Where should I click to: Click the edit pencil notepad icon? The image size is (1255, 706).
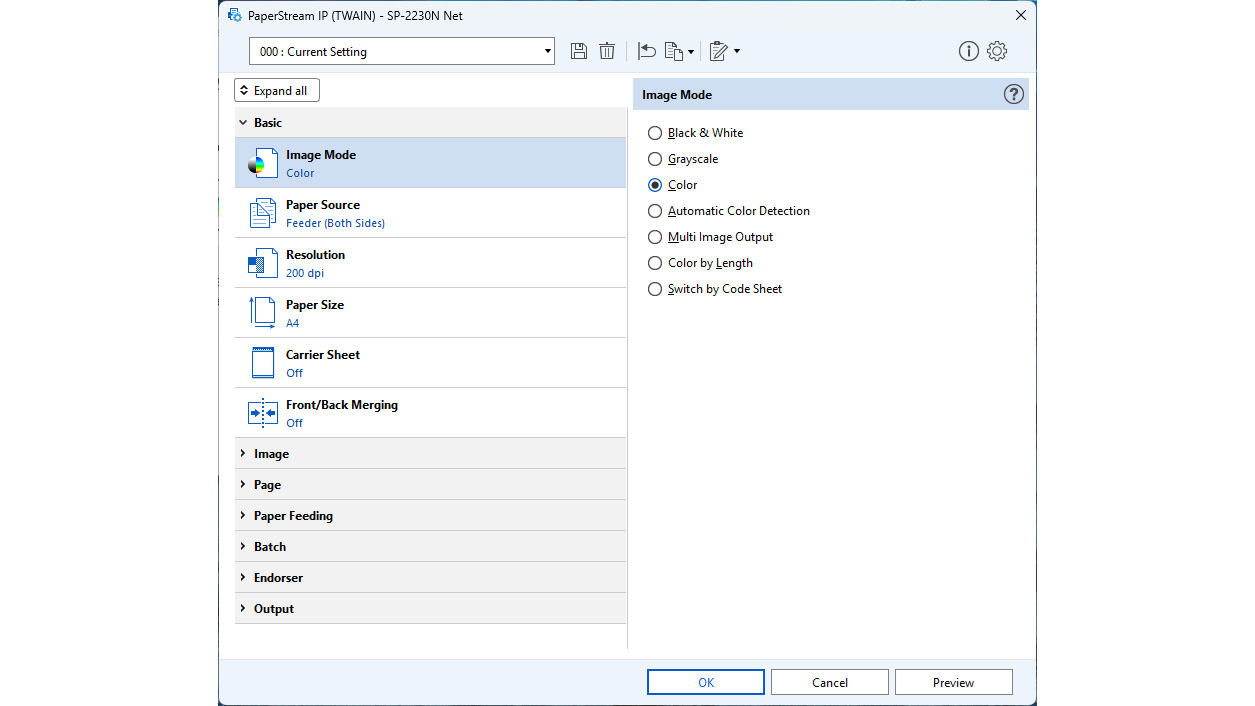[719, 51]
